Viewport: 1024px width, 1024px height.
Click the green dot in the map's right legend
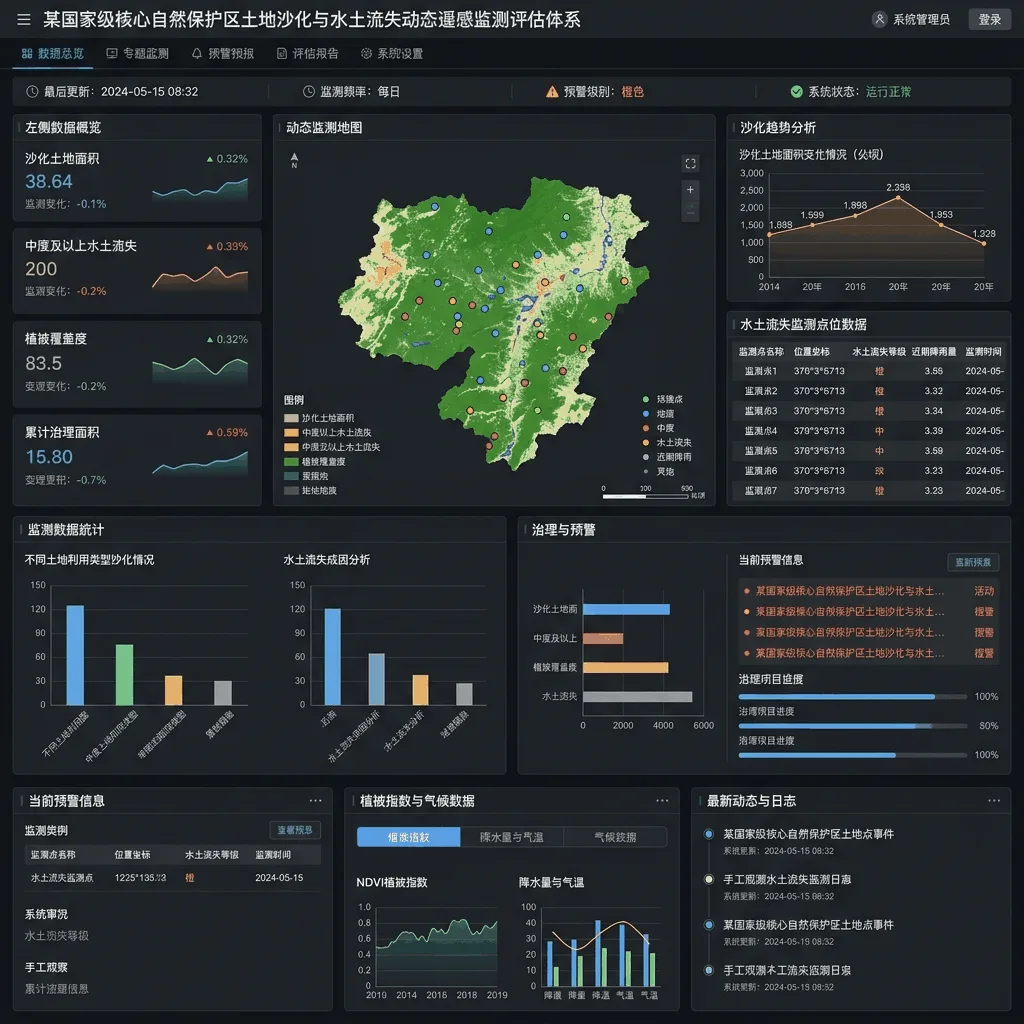click(646, 399)
